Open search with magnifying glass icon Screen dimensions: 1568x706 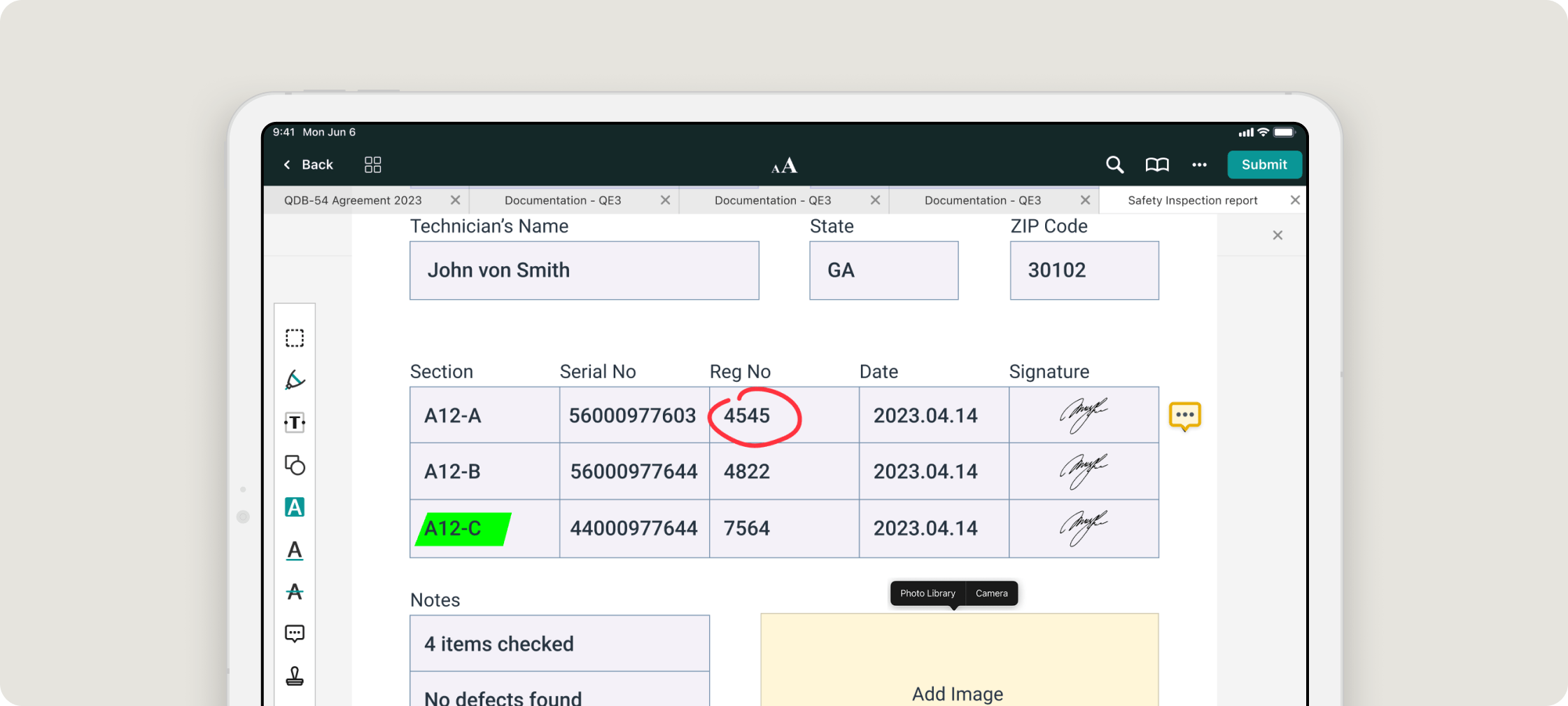[x=1114, y=165]
